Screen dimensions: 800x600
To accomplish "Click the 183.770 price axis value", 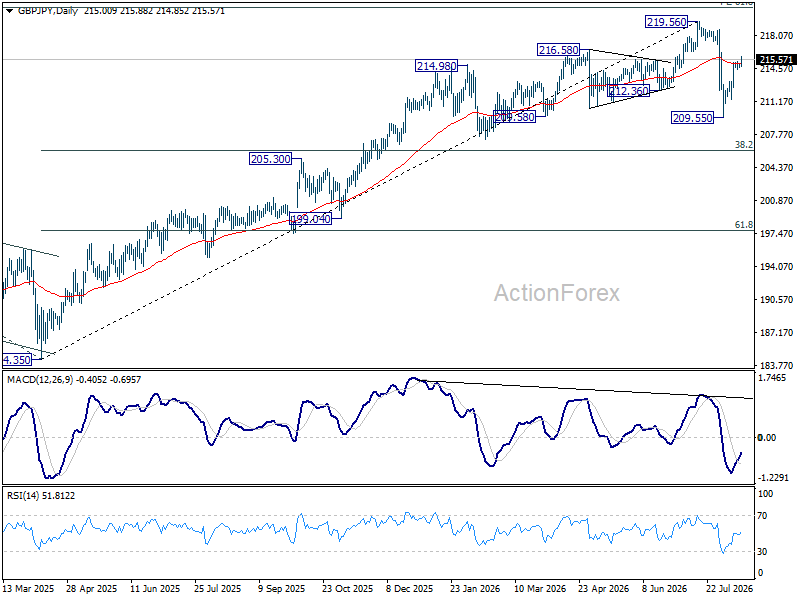I will [x=776, y=366].
